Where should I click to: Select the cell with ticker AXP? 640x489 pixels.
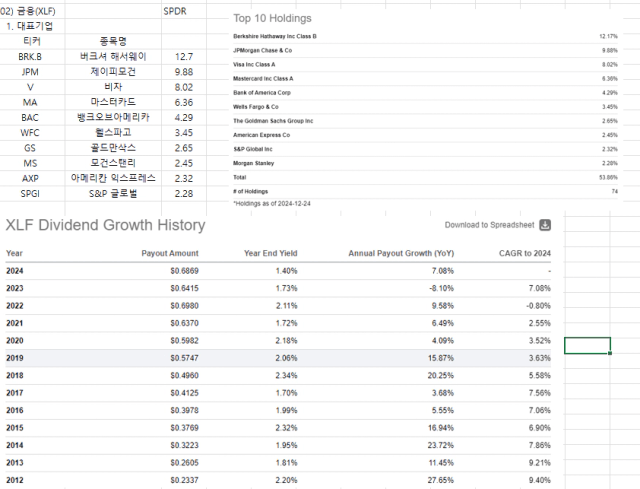pyautogui.click(x=32, y=178)
